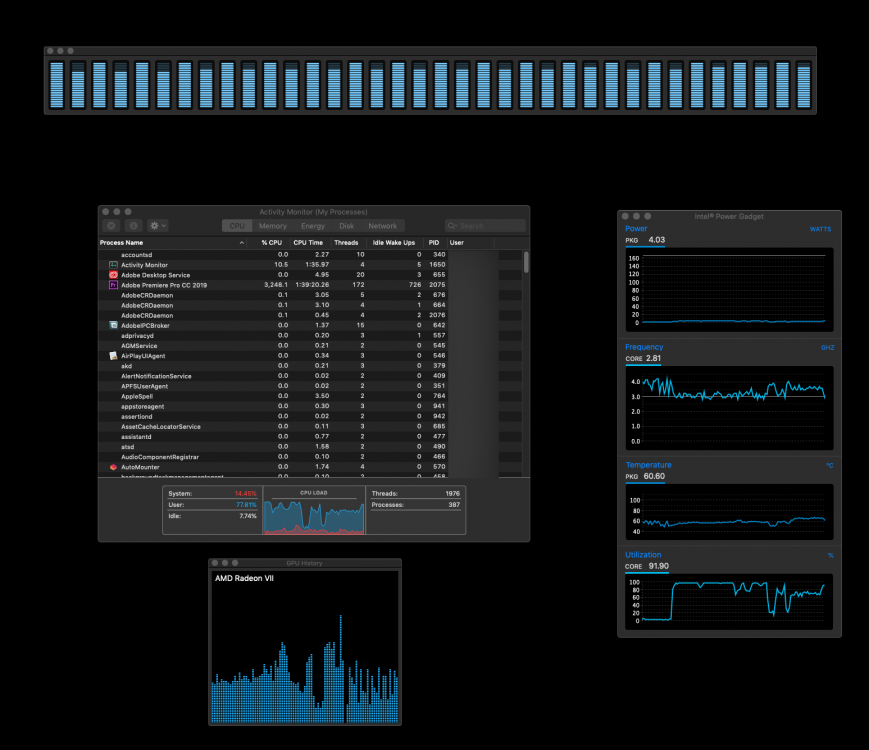
Task: Click the Power graph in Intel Power Gadget
Action: coord(729,289)
